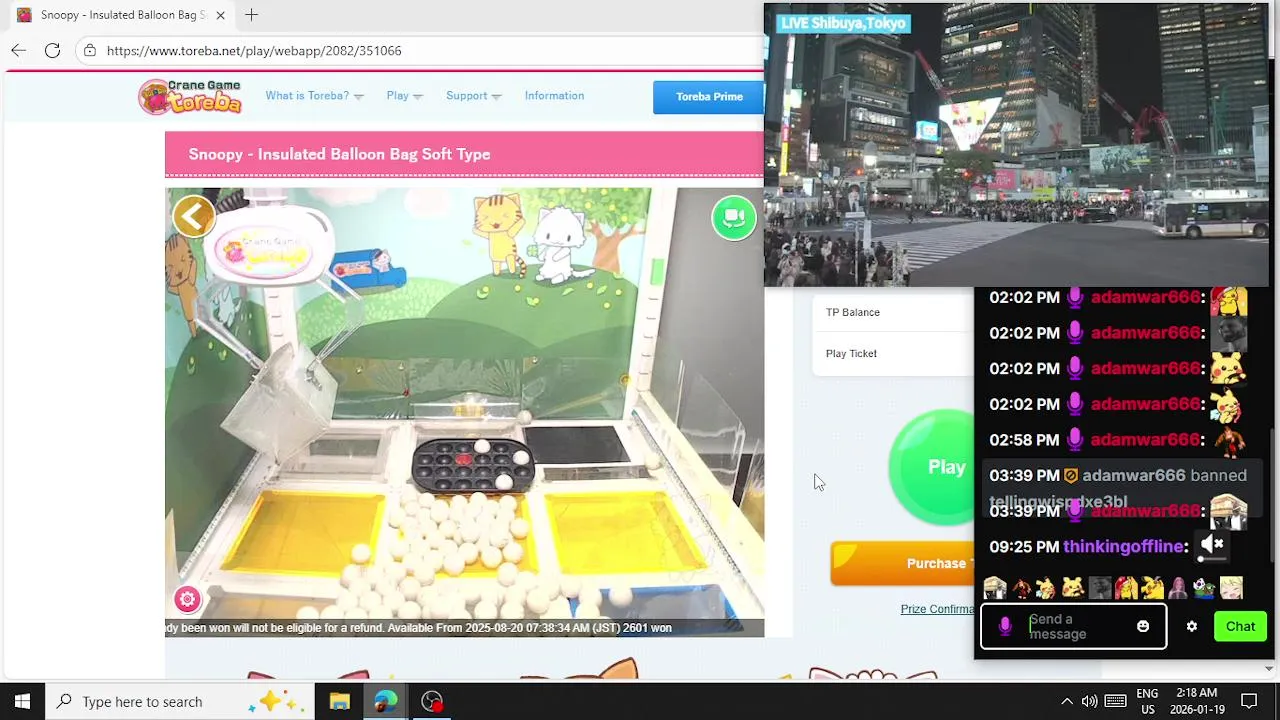Click page scrollbar down arrow
The height and width of the screenshot is (720, 1280).
(1271, 668)
